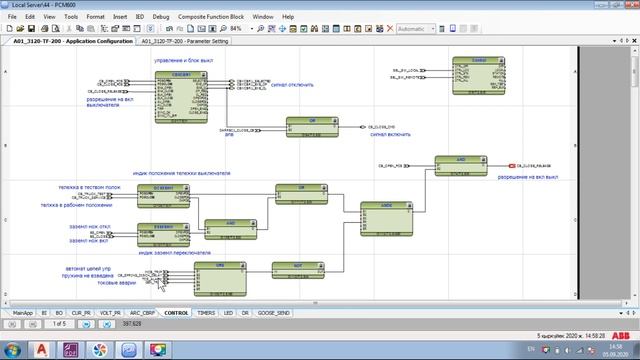Switch to the ARC_CBRF page tab
Screen dimensions: 640x360
click(142, 313)
